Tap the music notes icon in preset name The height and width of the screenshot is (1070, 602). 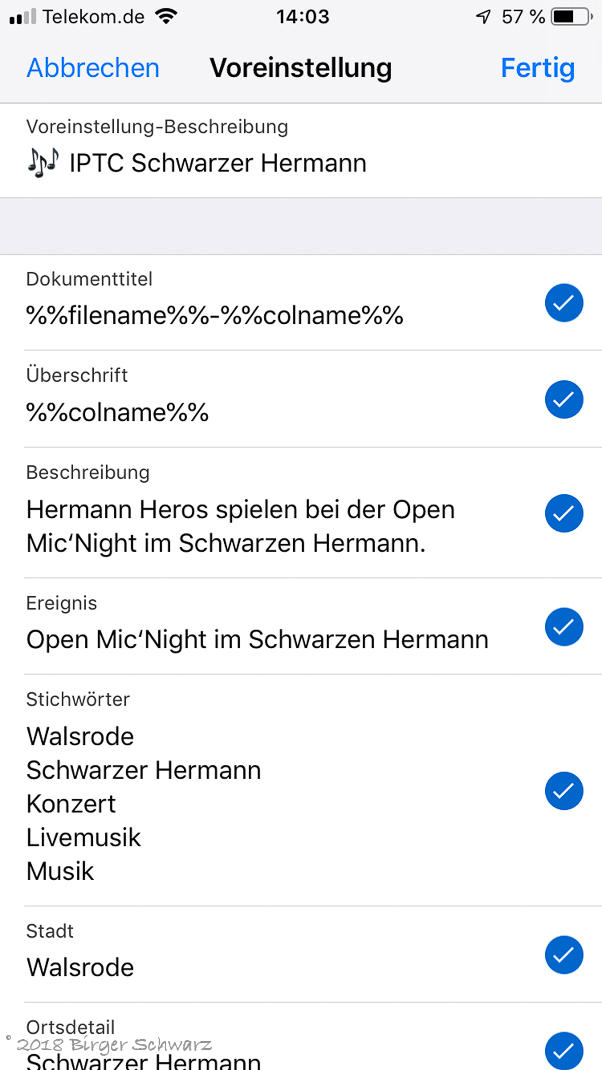43,162
